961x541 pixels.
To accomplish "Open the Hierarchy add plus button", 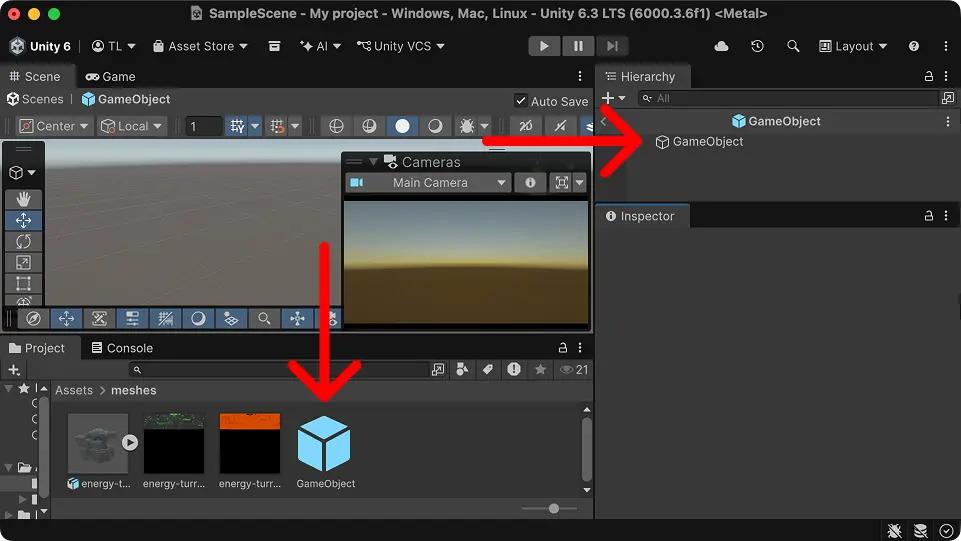I will click(x=613, y=98).
